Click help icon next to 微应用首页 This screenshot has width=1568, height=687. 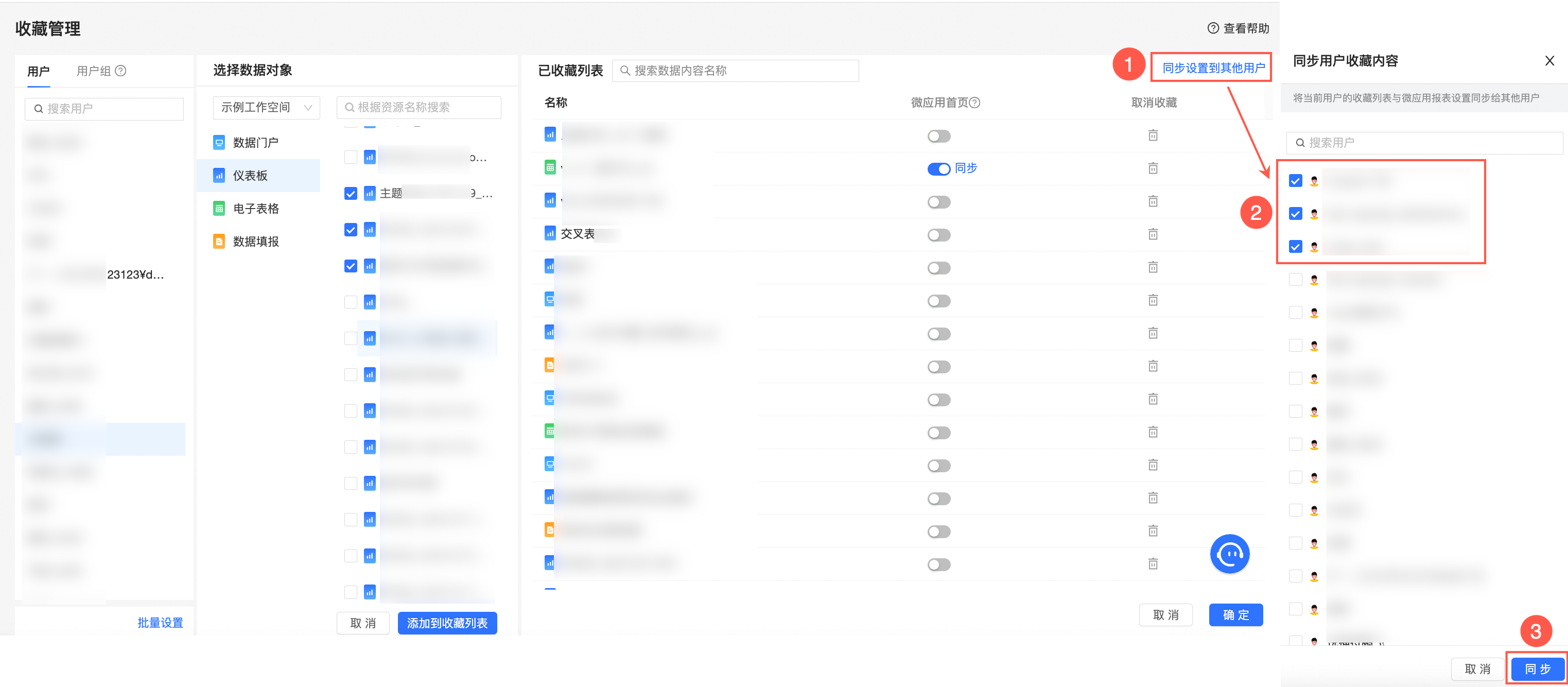tap(974, 103)
